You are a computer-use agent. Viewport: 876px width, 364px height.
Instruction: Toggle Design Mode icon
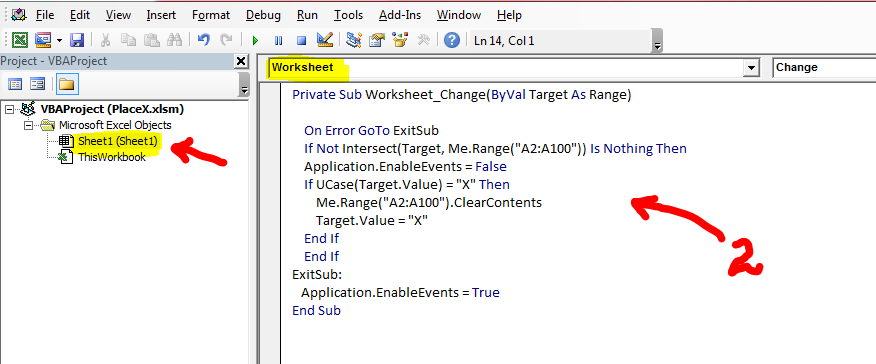coord(325,40)
